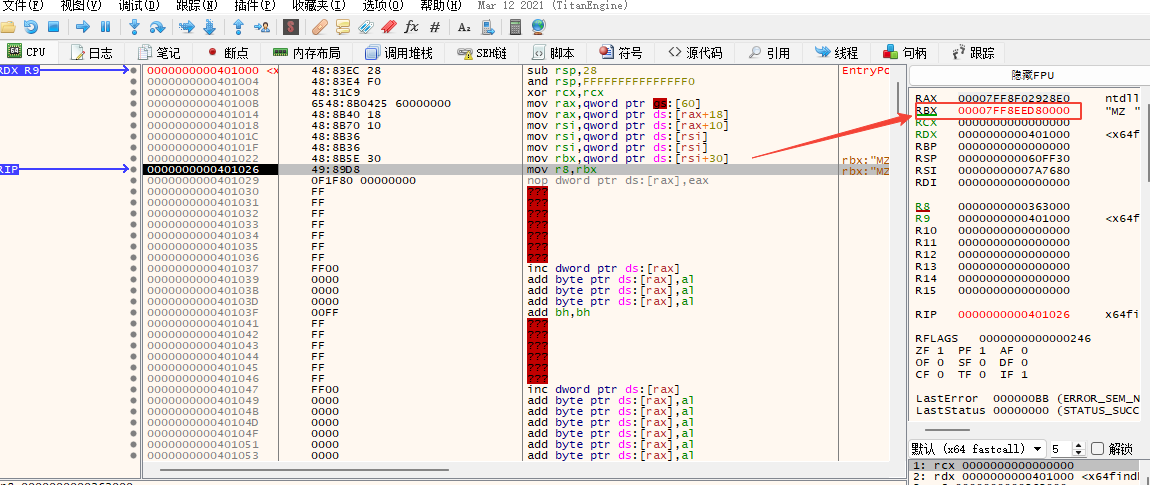Pause execution

pyautogui.click(x=105, y=27)
